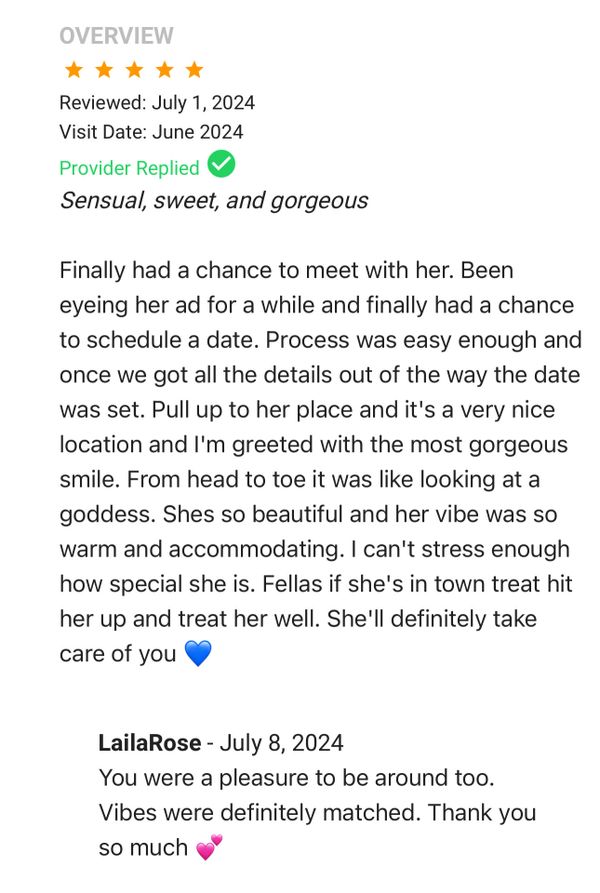Click the fourth rating star

point(164,70)
